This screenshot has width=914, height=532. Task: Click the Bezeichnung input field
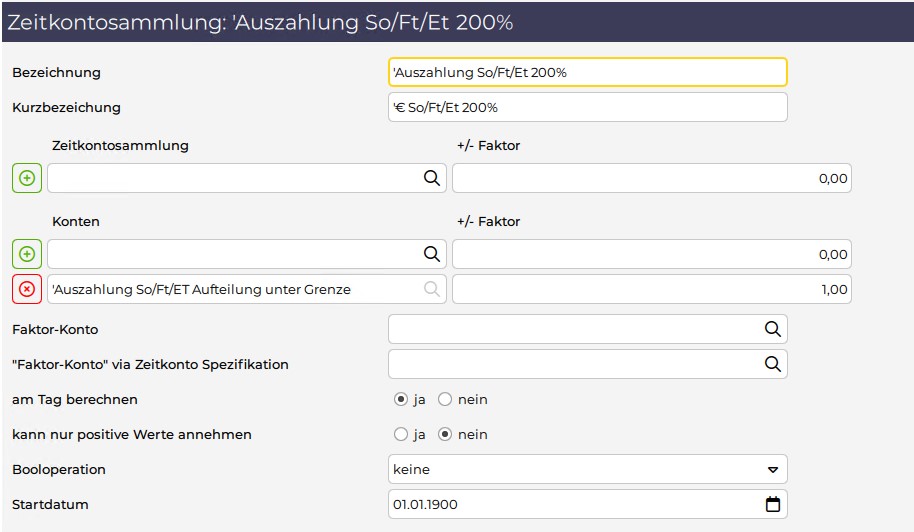coord(588,72)
